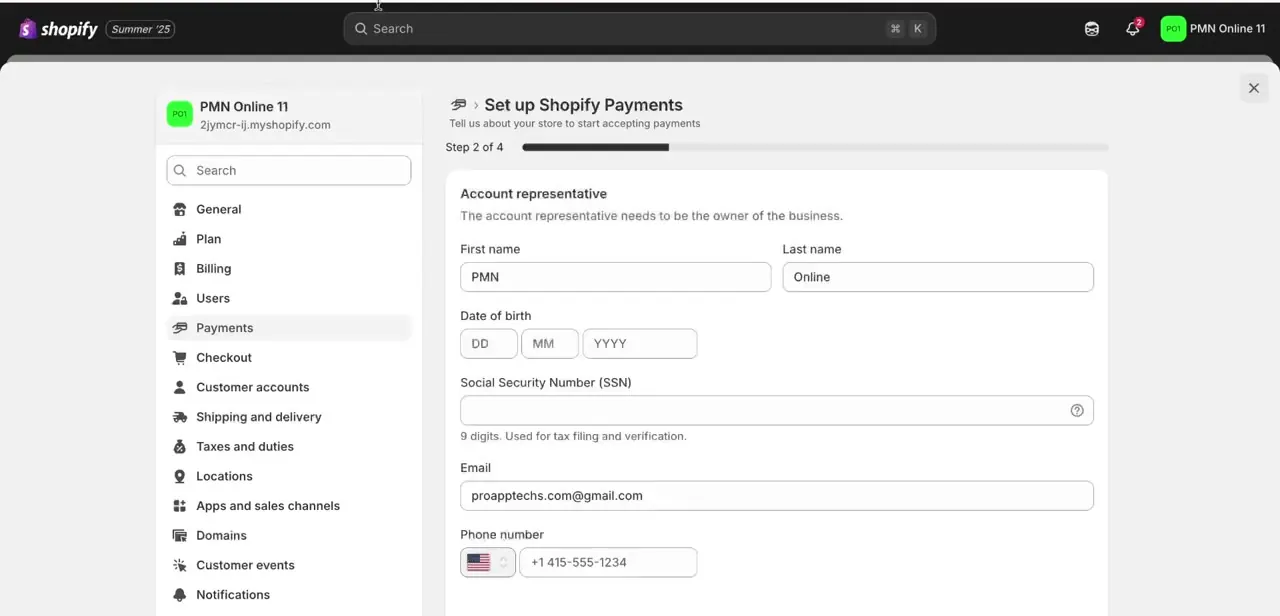Click the Payments icon in sidebar
This screenshot has width=1280, height=616.
pos(180,328)
